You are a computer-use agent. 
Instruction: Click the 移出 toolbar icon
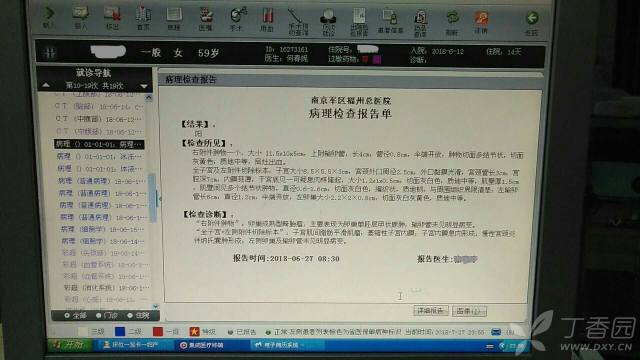pos(112,18)
